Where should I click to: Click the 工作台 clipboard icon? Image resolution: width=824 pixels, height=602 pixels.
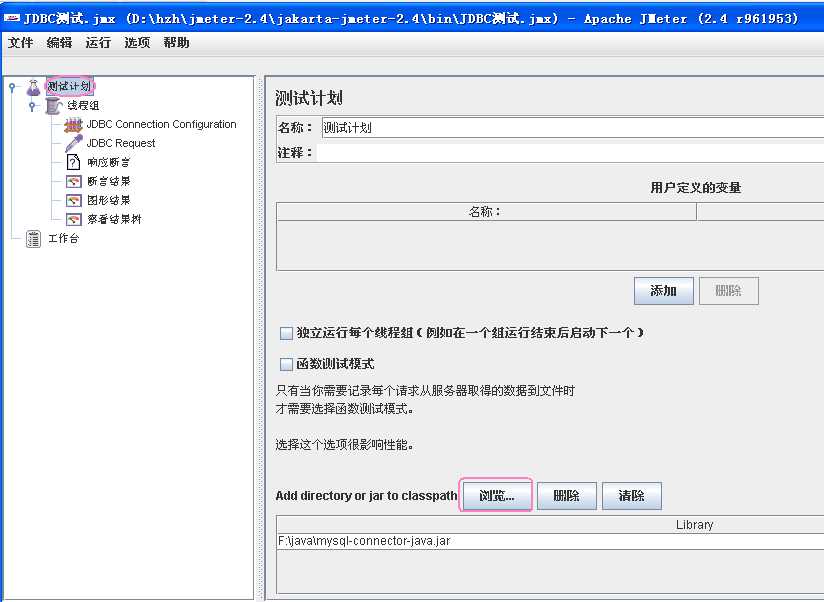34,238
